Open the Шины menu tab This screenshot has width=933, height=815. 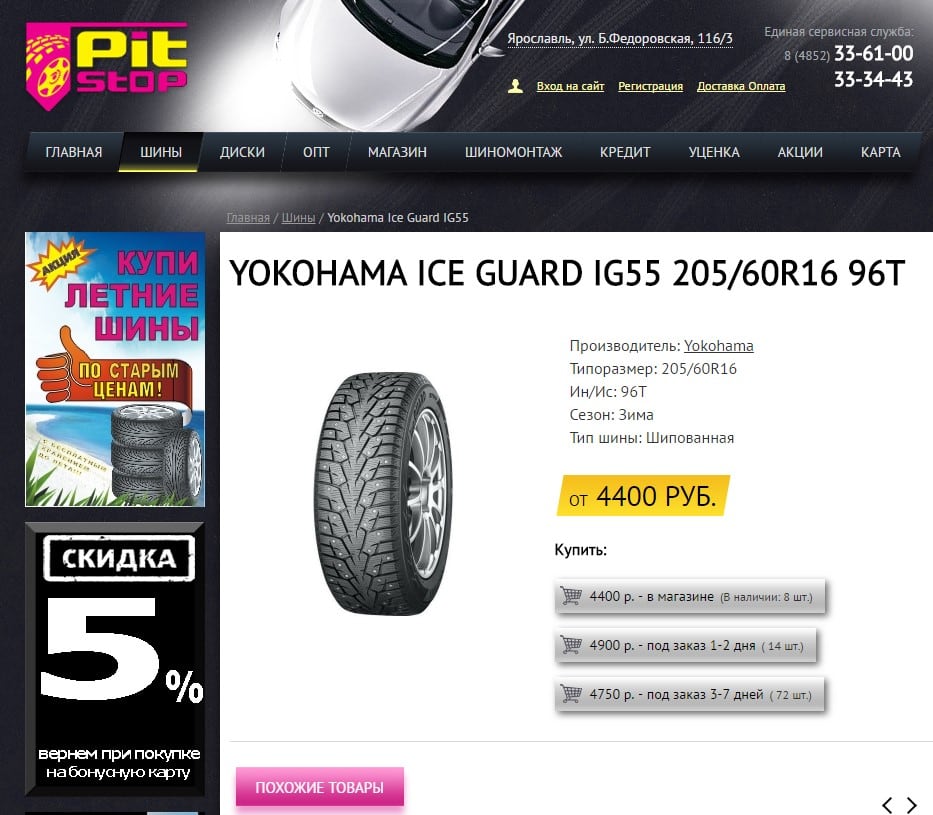[161, 152]
